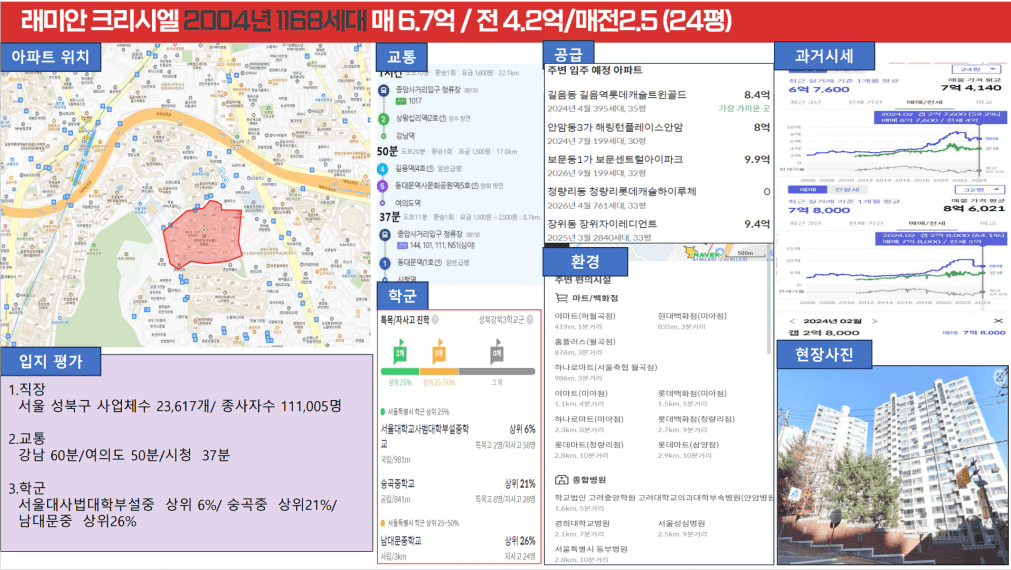
Task: Select 매매/전세 tab in lower chart
Action: [x=927, y=223]
